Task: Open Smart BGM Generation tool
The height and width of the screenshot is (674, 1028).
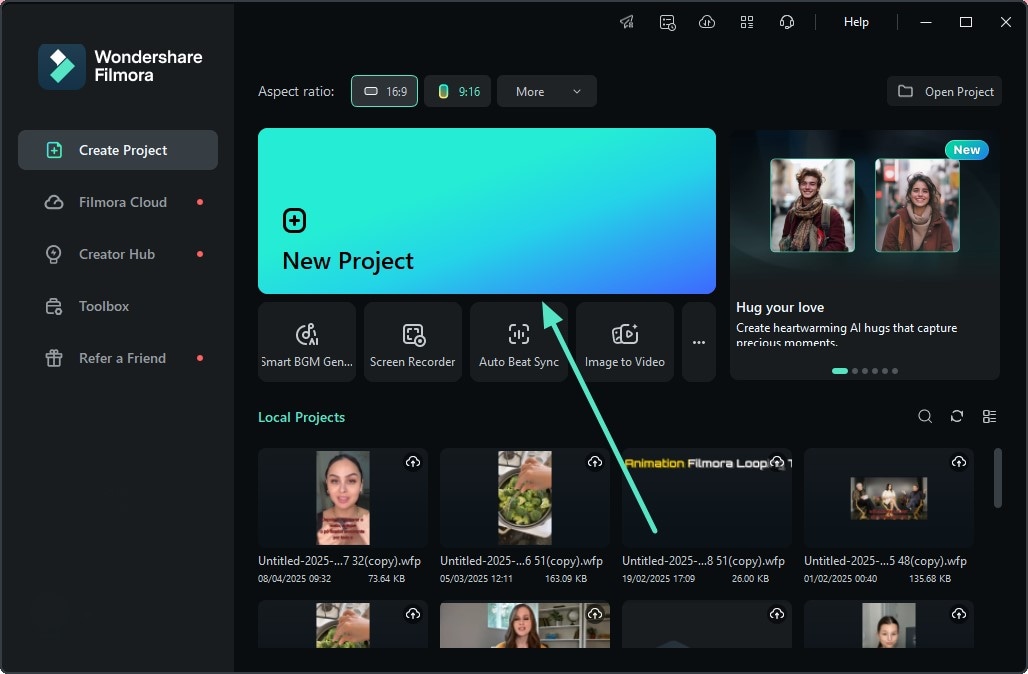Action: [307, 342]
